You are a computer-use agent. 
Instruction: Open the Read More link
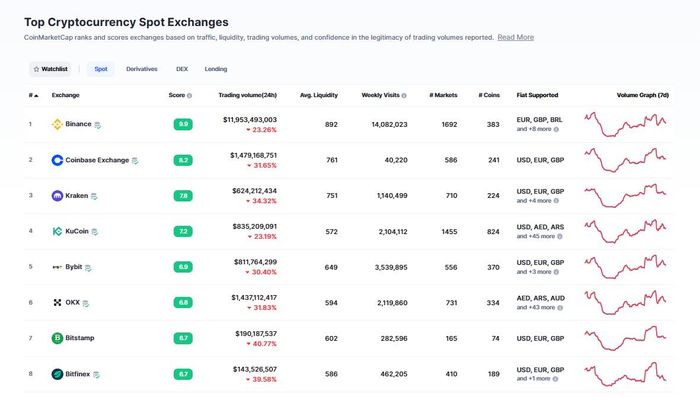point(516,38)
